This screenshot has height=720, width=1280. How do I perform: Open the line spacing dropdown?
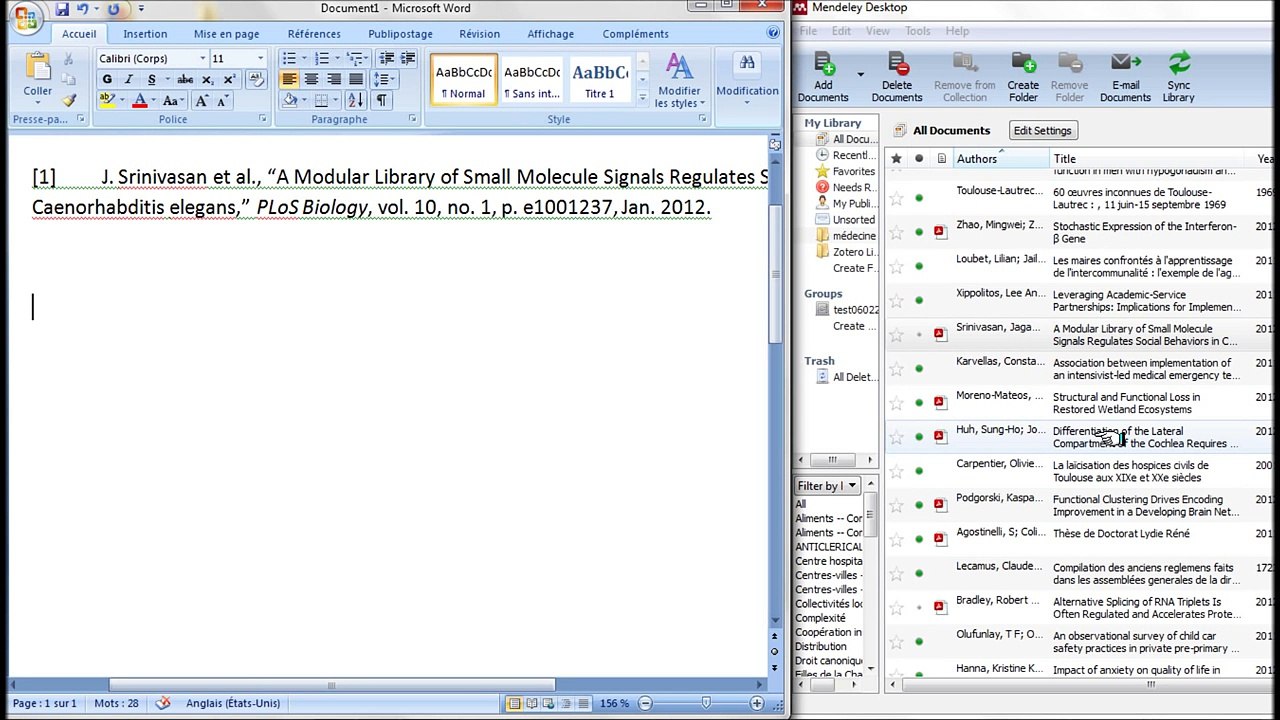[x=382, y=80]
